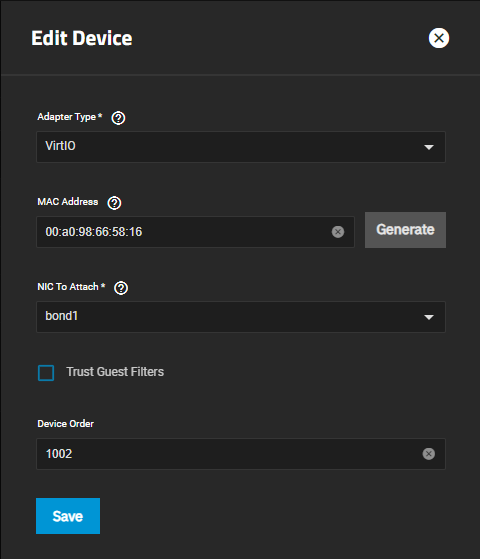480x559 pixels.
Task: Open the bond1 NIC selection box
Action: point(241,317)
